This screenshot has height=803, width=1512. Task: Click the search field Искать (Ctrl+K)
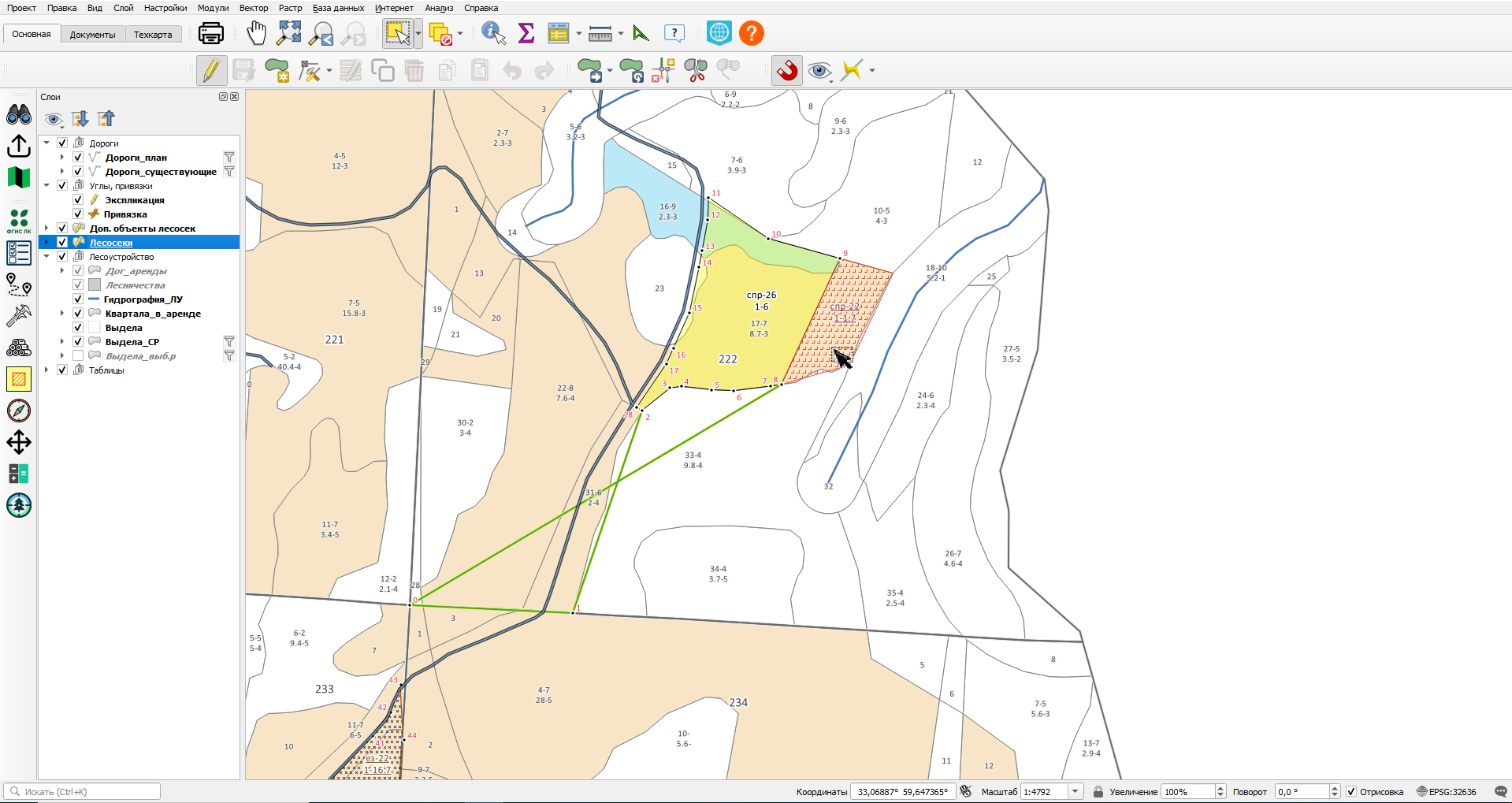(x=82, y=792)
